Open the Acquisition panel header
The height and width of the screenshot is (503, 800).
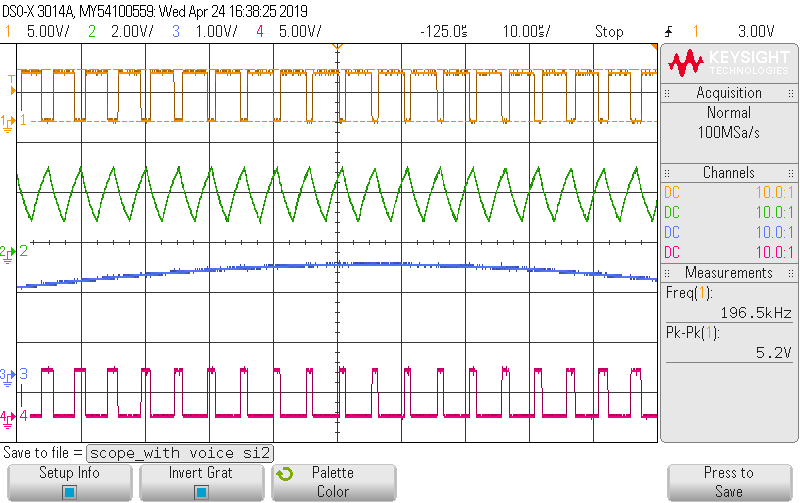tap(729, 93)
